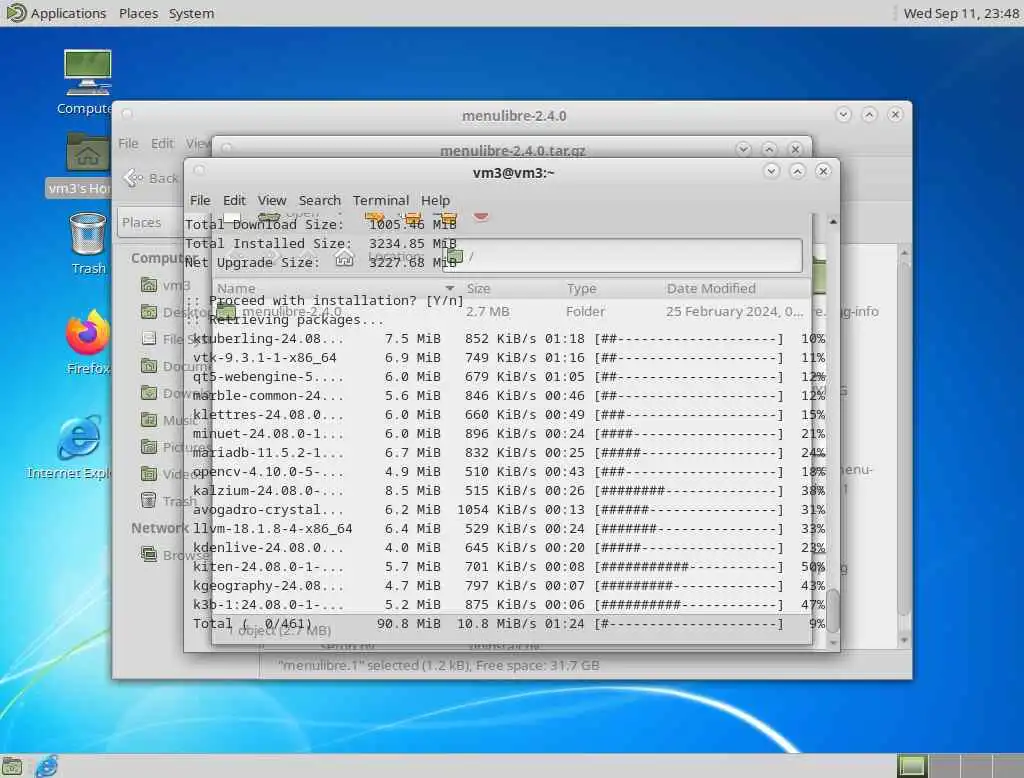Screen dimensions: 1024x778
Task: Click the Total (0/461) progress line
Action: [509, 623]
